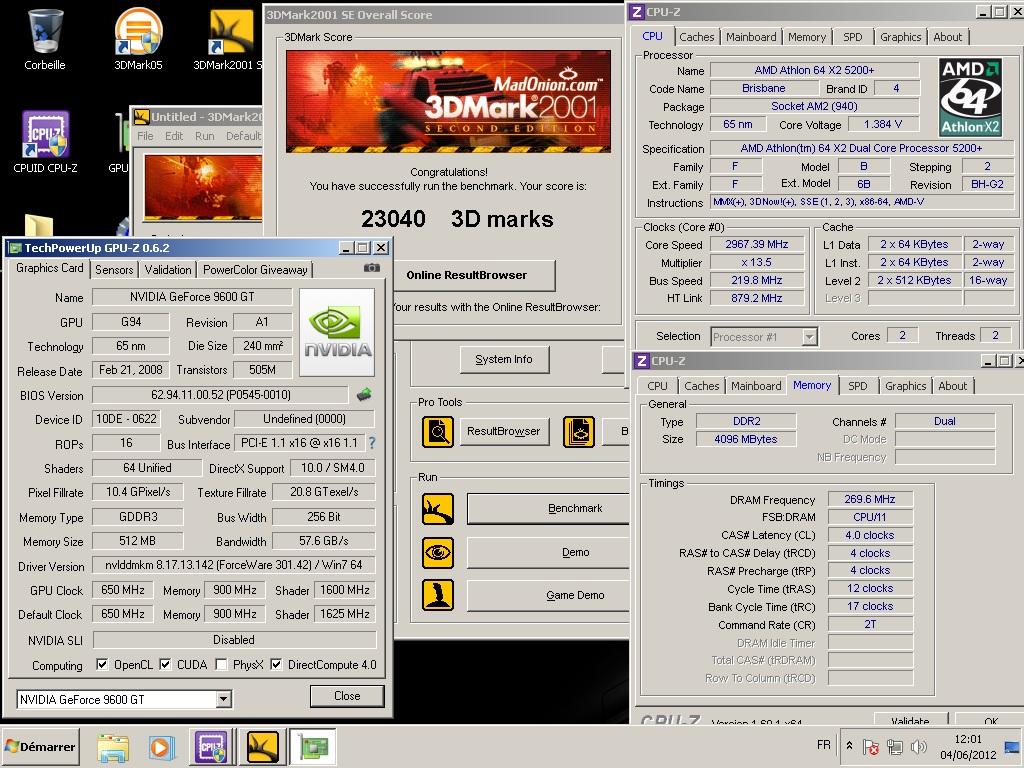
Task: Click the 23040 3D marks score text
Action: pos(457,219)
